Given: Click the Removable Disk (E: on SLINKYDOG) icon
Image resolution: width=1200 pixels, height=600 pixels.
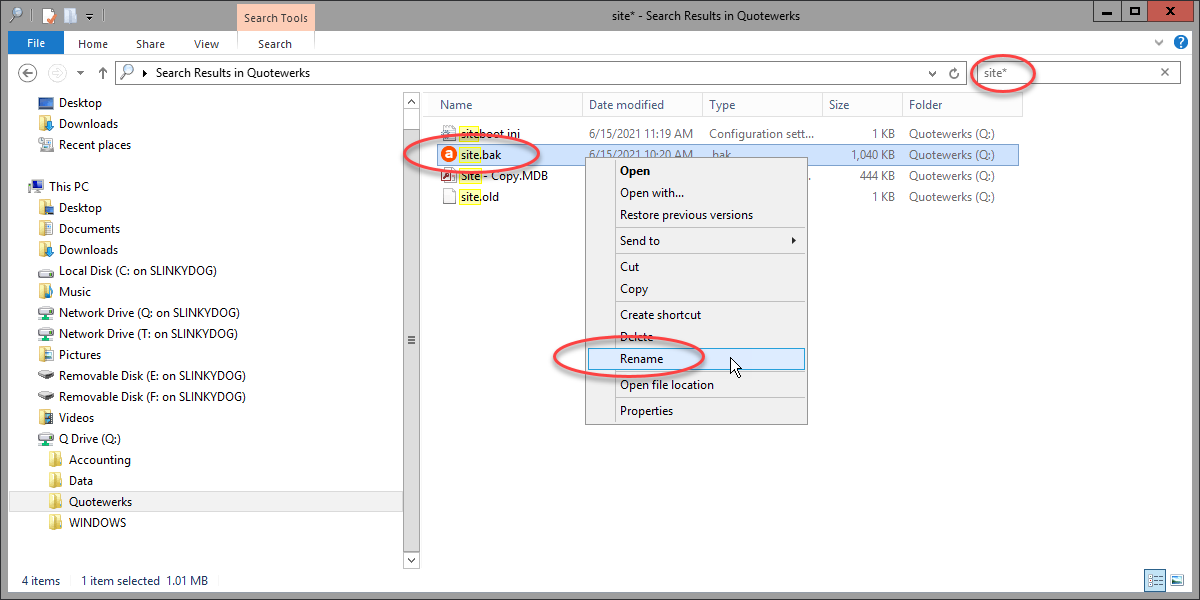Looking at the screenshot, I should click(x=46, y=376).
